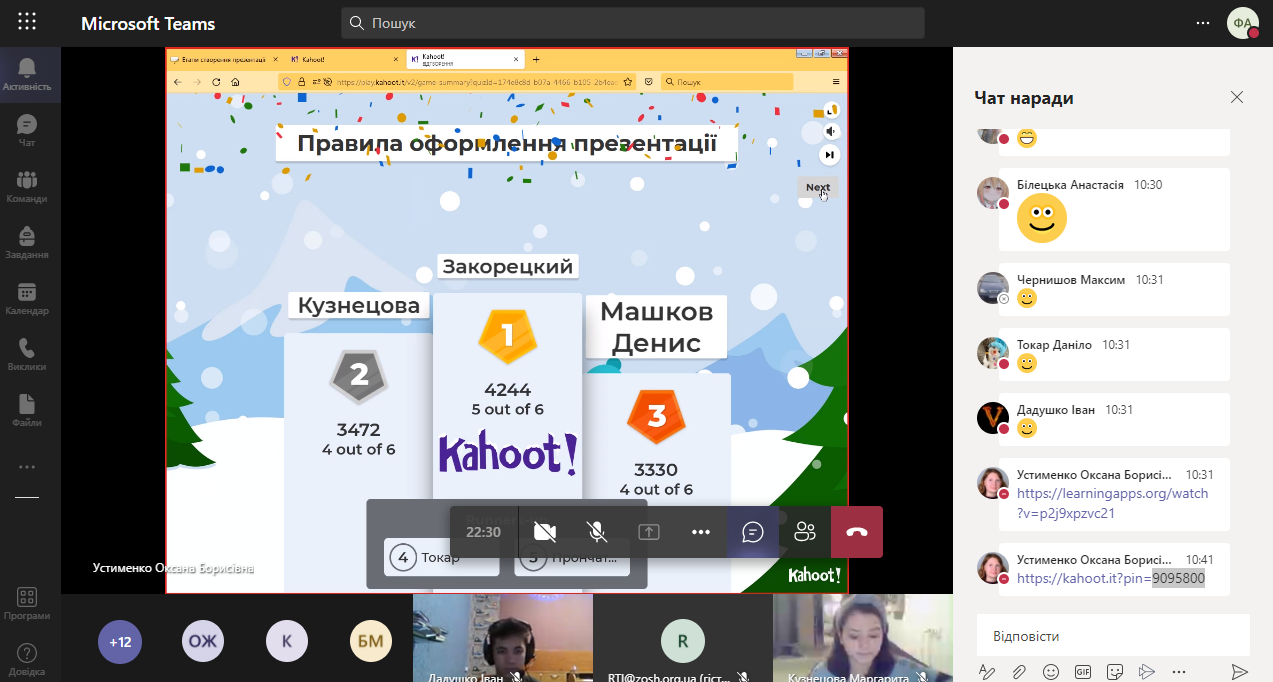Click the Машков Денис third place label
1273x682 pixels.
[x=656, y=327]
